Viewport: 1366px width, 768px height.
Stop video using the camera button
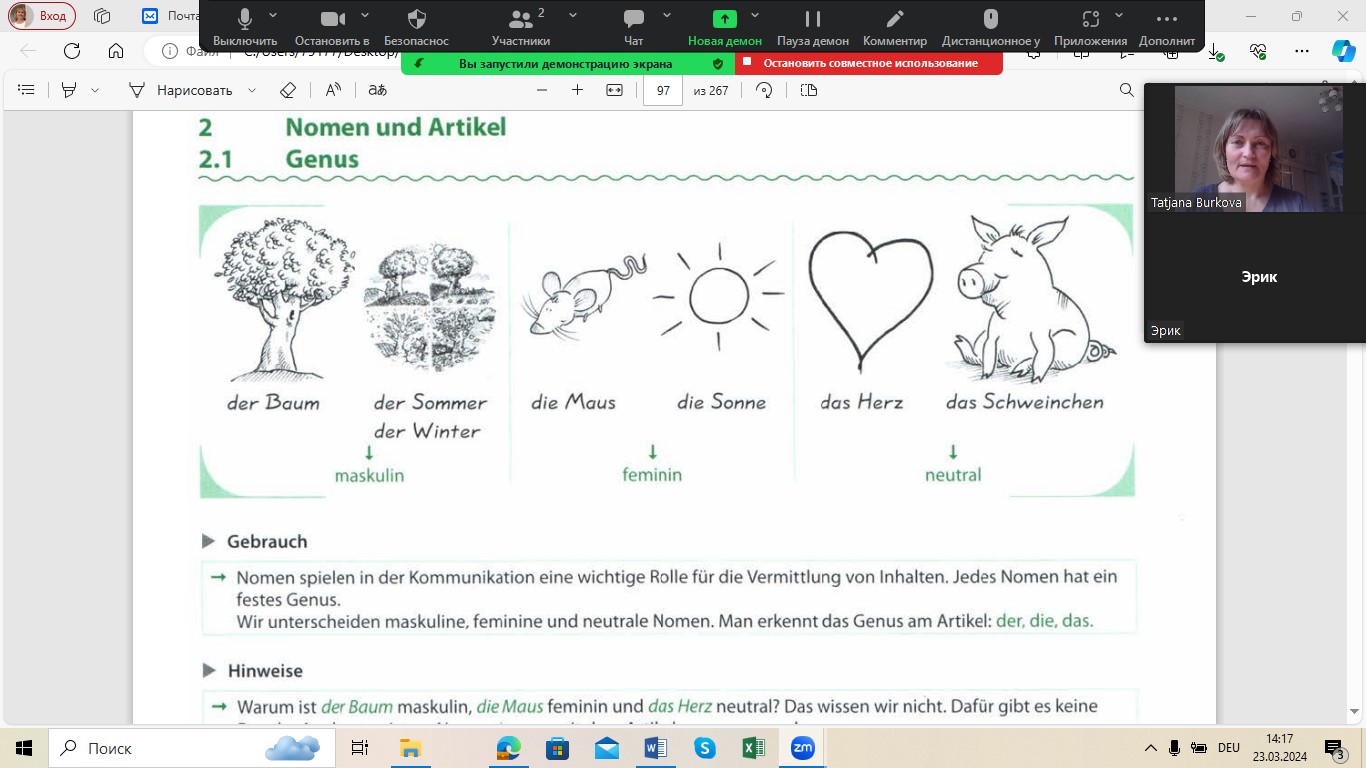(x=332, y=20)
